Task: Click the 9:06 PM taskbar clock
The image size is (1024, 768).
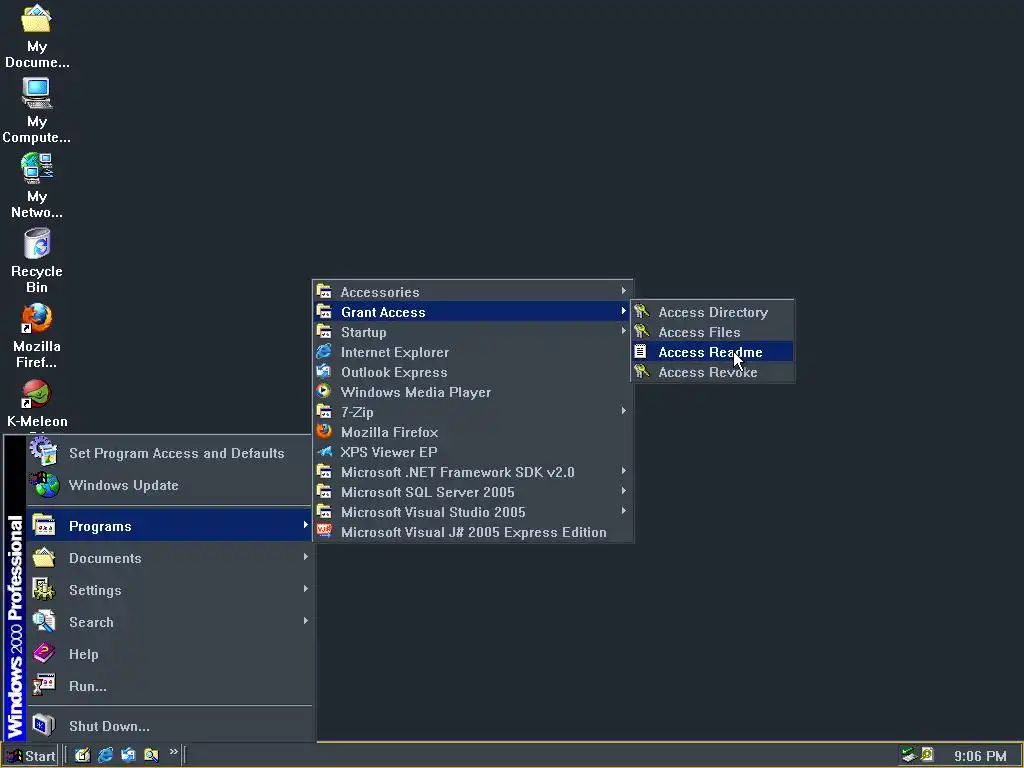Action: point(980,756)
